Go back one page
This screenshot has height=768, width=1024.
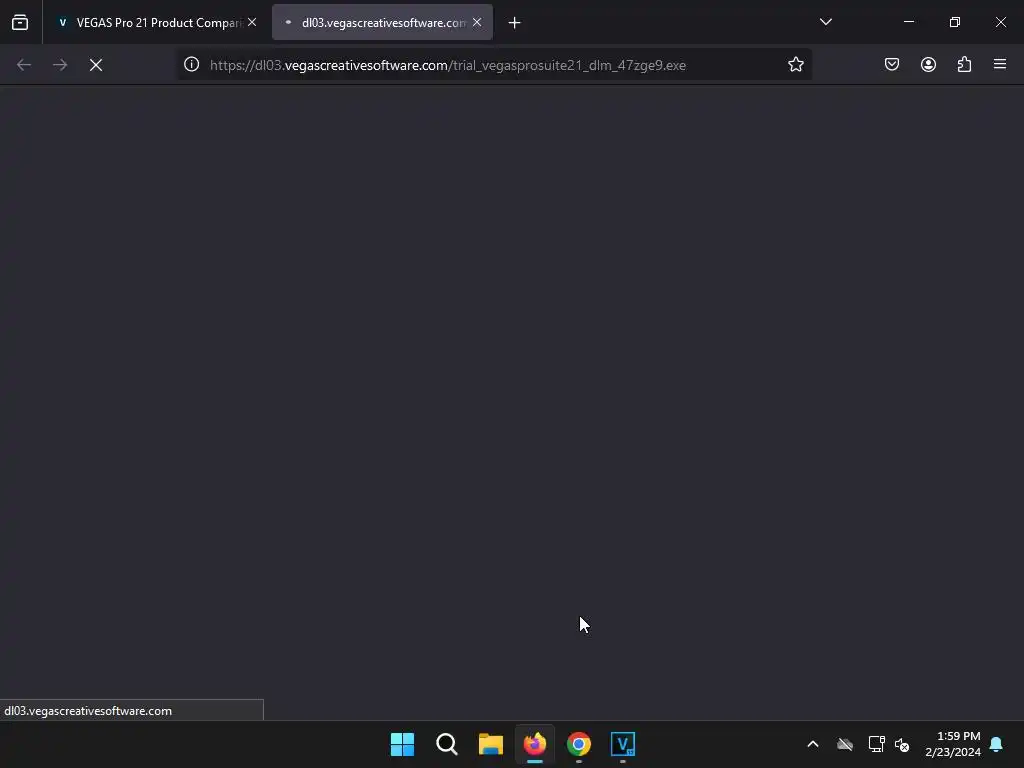[24, 65]
